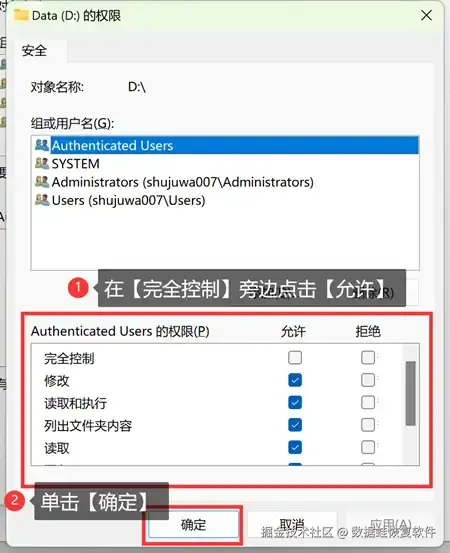Select Administrators (shujuwa007\Administrators) entry

pos(225,182)
